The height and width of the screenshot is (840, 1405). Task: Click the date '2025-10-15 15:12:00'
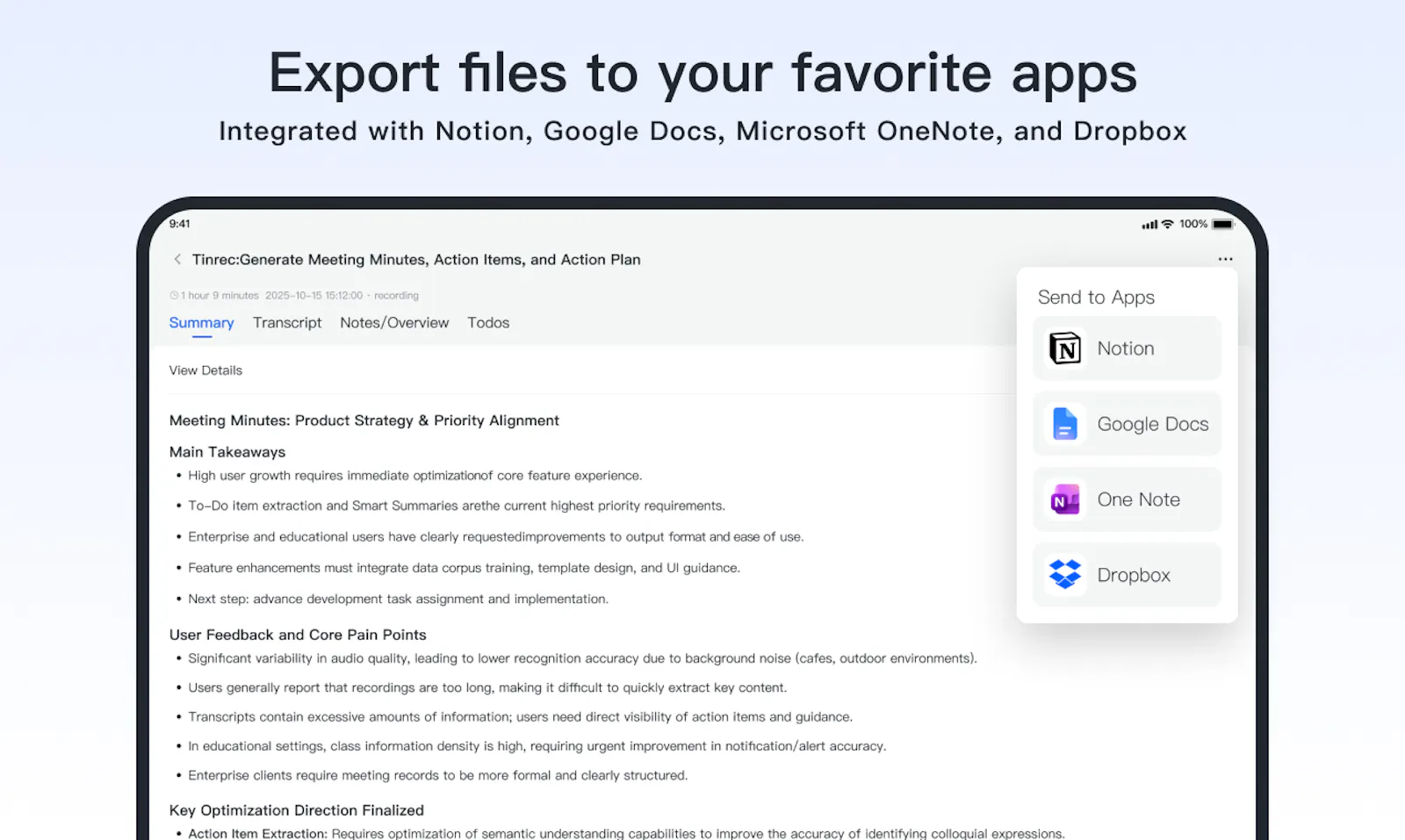[x=313, y=296]
